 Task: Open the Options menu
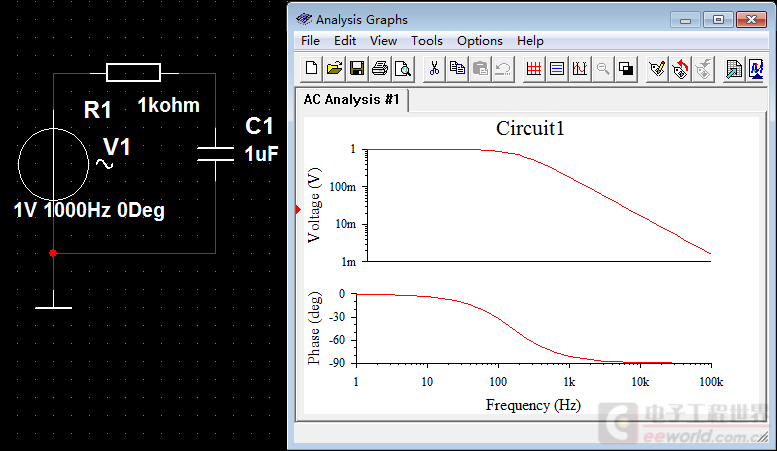click(x=480, y=41)
